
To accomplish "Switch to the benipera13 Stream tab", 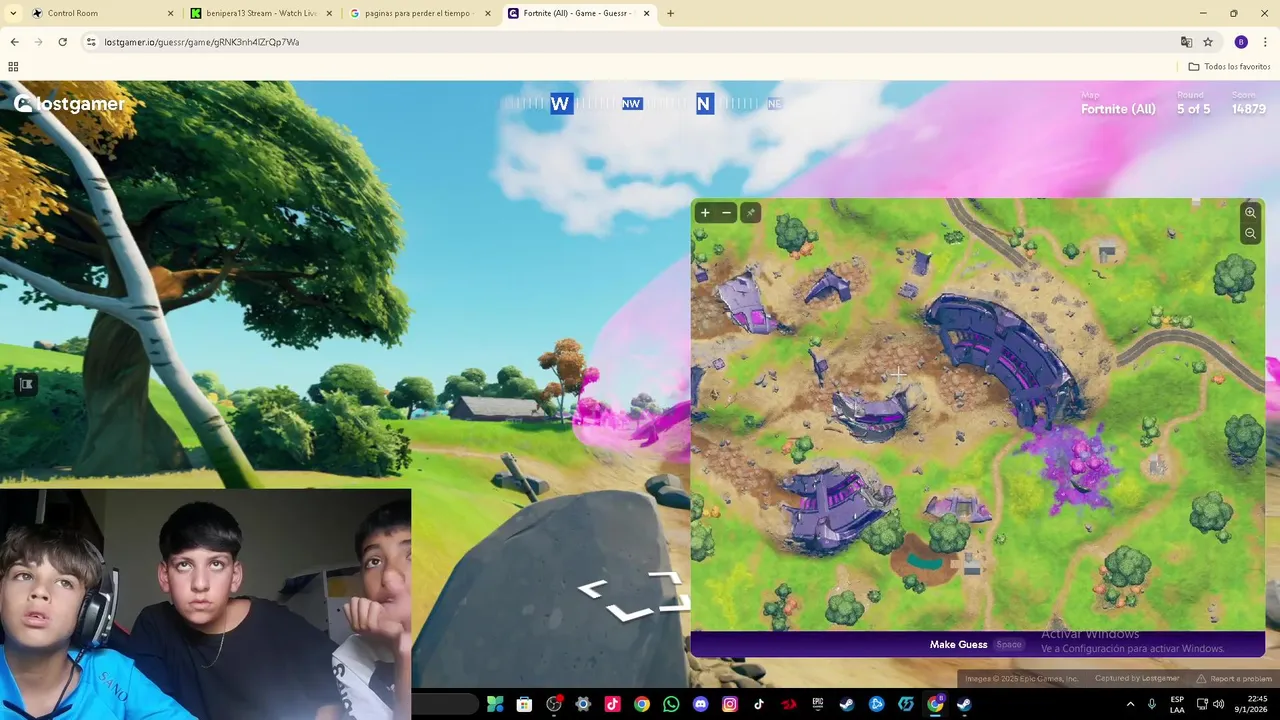I will [262, 13].
